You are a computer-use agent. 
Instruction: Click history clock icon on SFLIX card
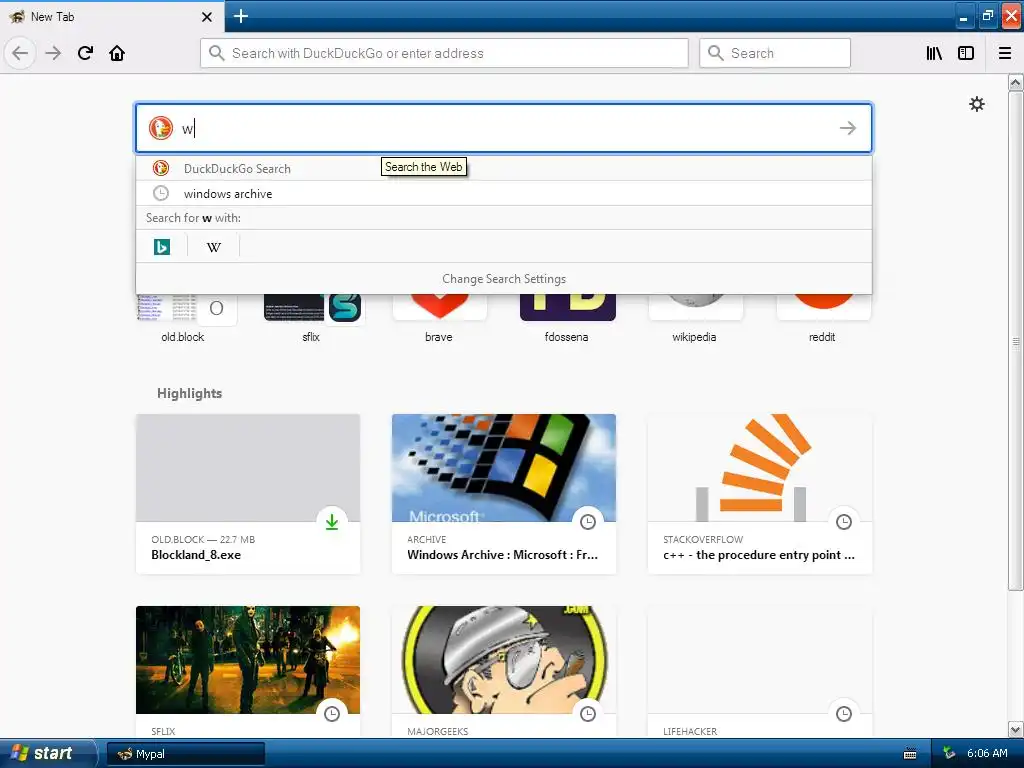click(332, 714)
